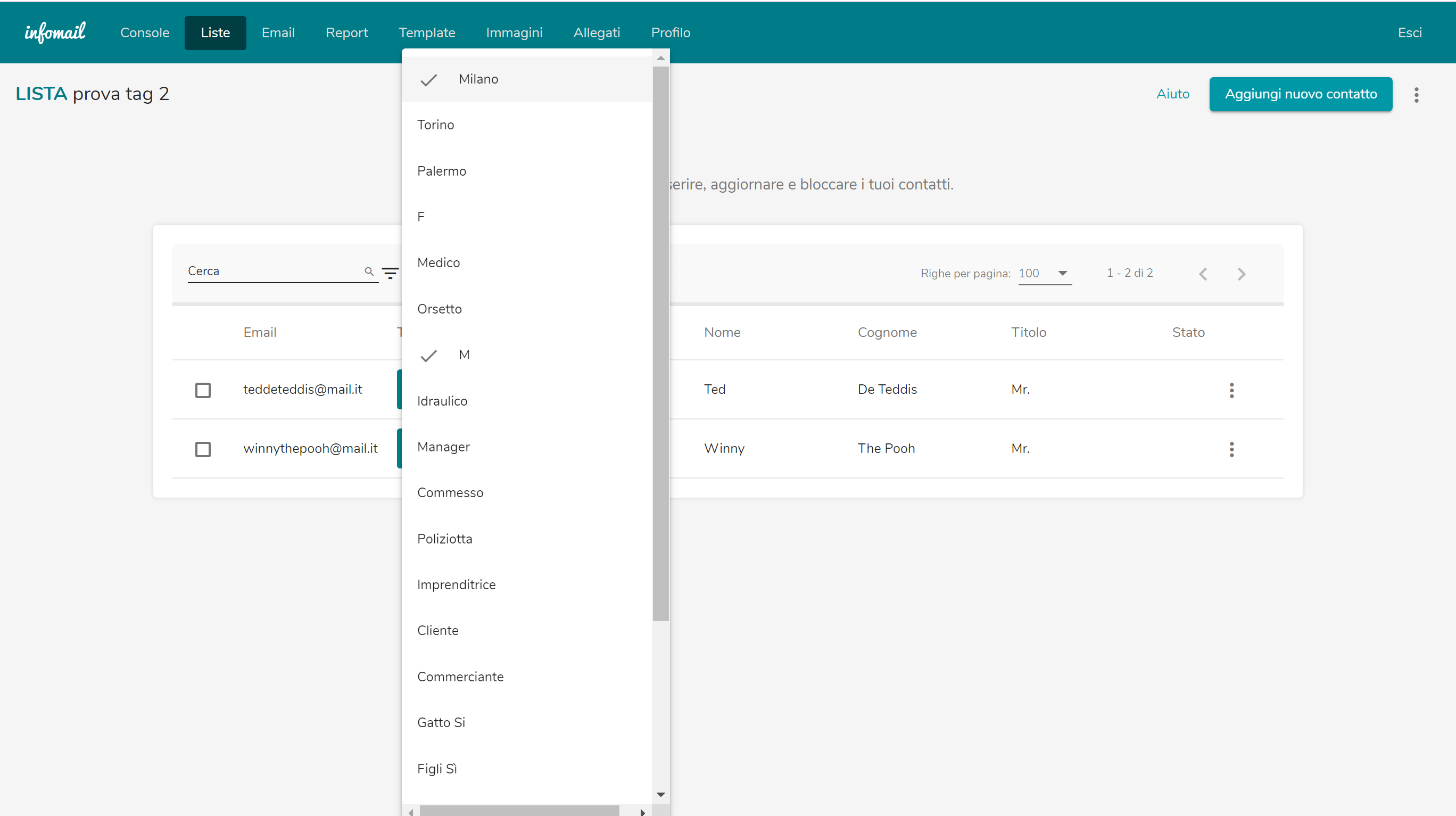Screen dimensions: 1456x816
Task: Open the Aiuto help link
Action: point(1172,94)
